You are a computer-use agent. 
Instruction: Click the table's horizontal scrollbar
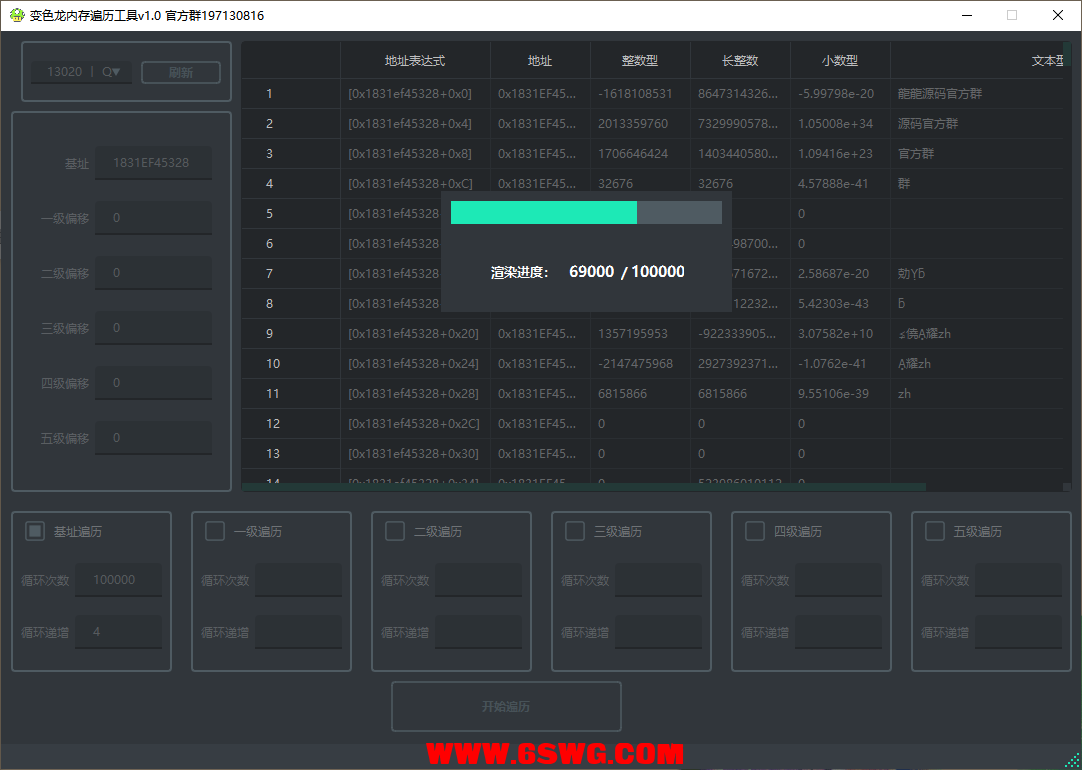point(584,488)
